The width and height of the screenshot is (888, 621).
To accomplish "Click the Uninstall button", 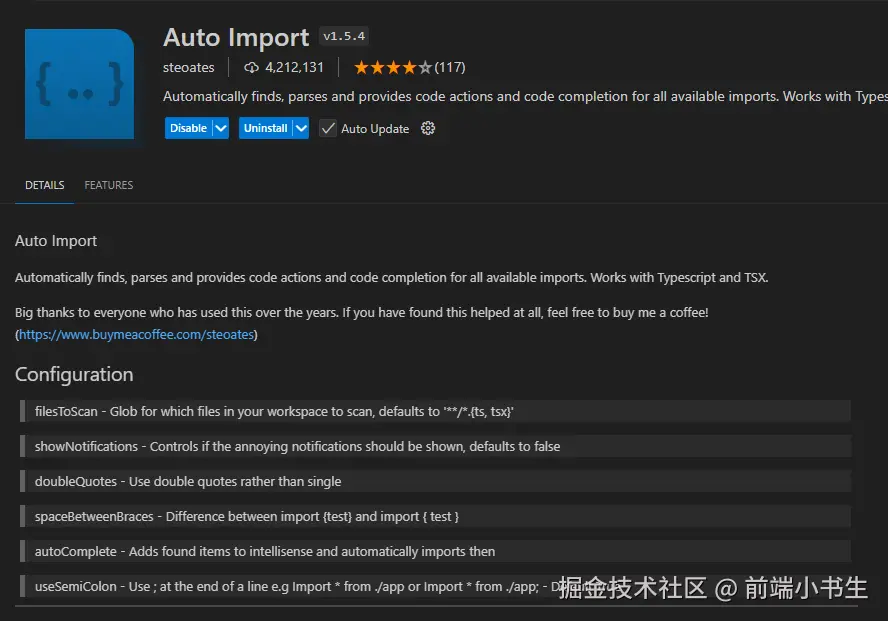I will 265,128.
